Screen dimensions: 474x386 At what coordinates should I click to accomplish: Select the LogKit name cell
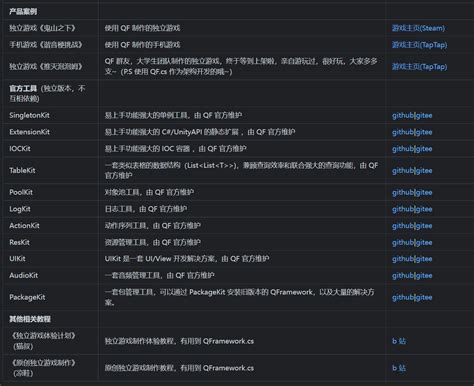[20, 209]
